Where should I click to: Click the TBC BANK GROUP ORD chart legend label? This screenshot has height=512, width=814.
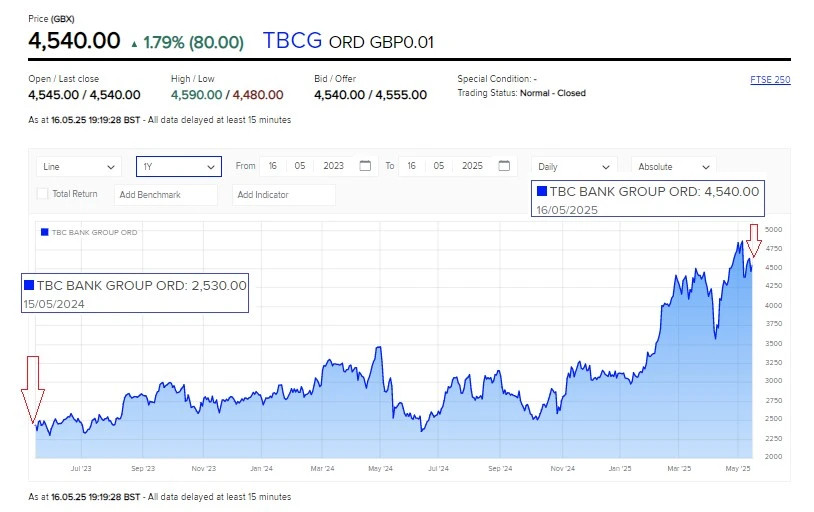pyautogui.click(x=94, y=232)
